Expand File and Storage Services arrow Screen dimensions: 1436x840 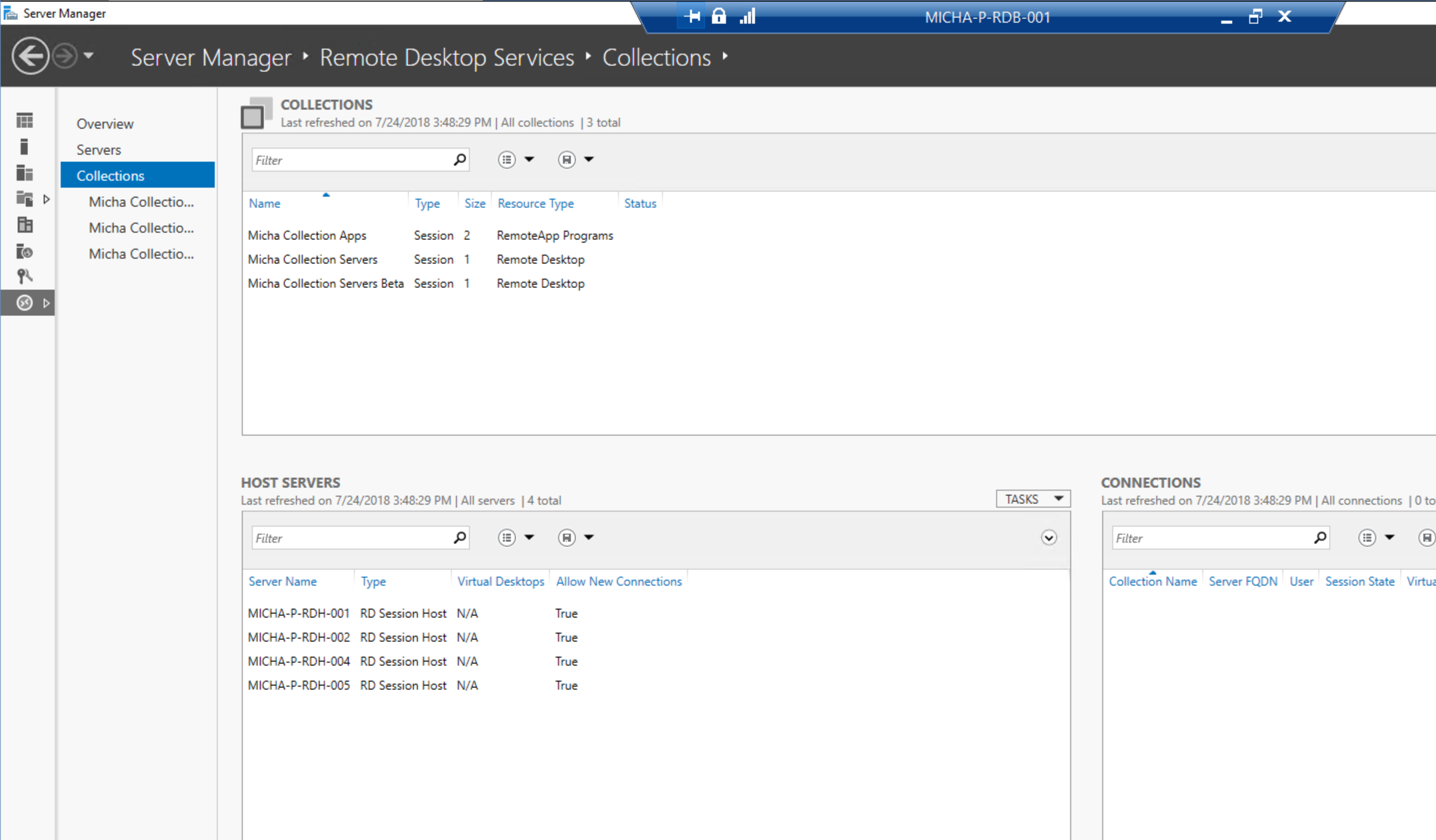[x=46, y=199]
